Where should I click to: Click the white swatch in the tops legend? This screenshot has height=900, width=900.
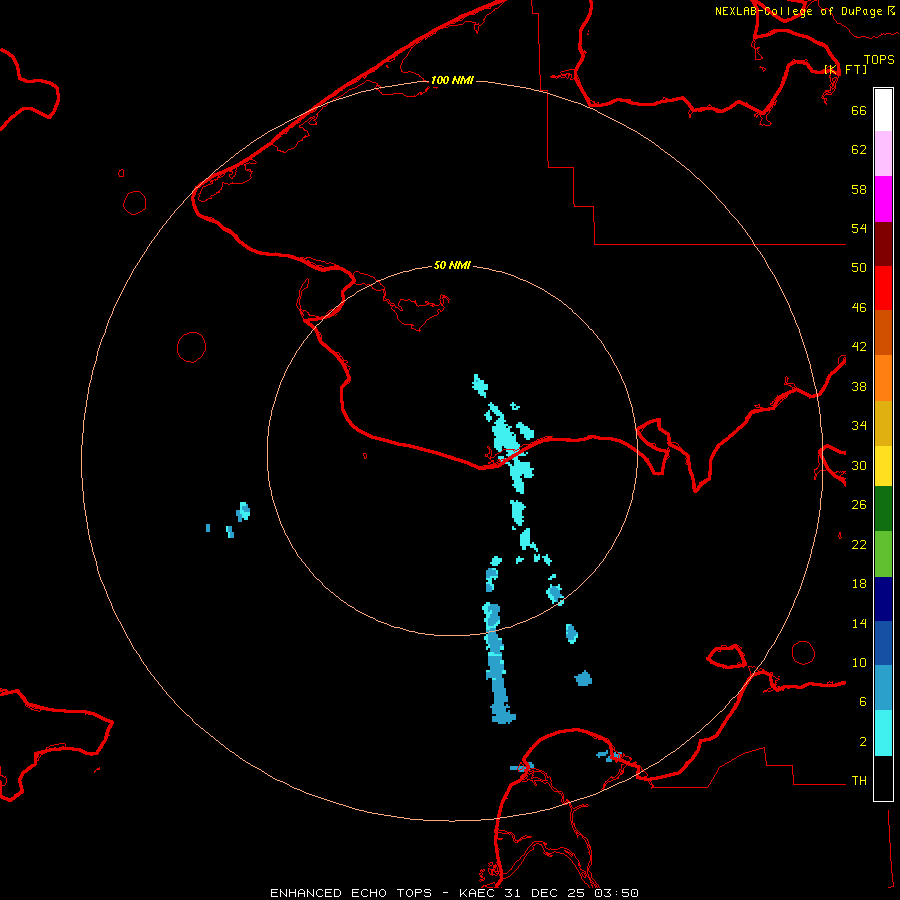[x=883, y=110]
